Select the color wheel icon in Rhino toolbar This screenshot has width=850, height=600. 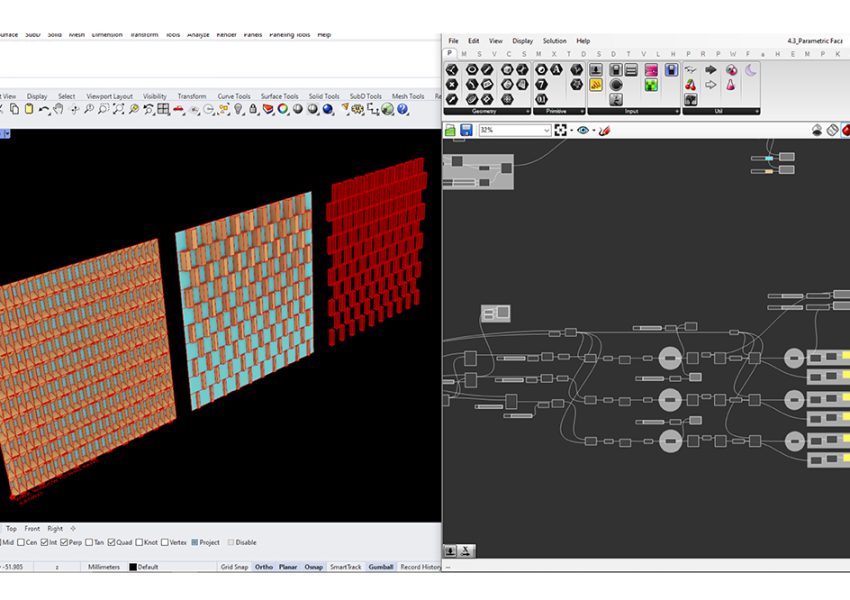coord(283,109)
